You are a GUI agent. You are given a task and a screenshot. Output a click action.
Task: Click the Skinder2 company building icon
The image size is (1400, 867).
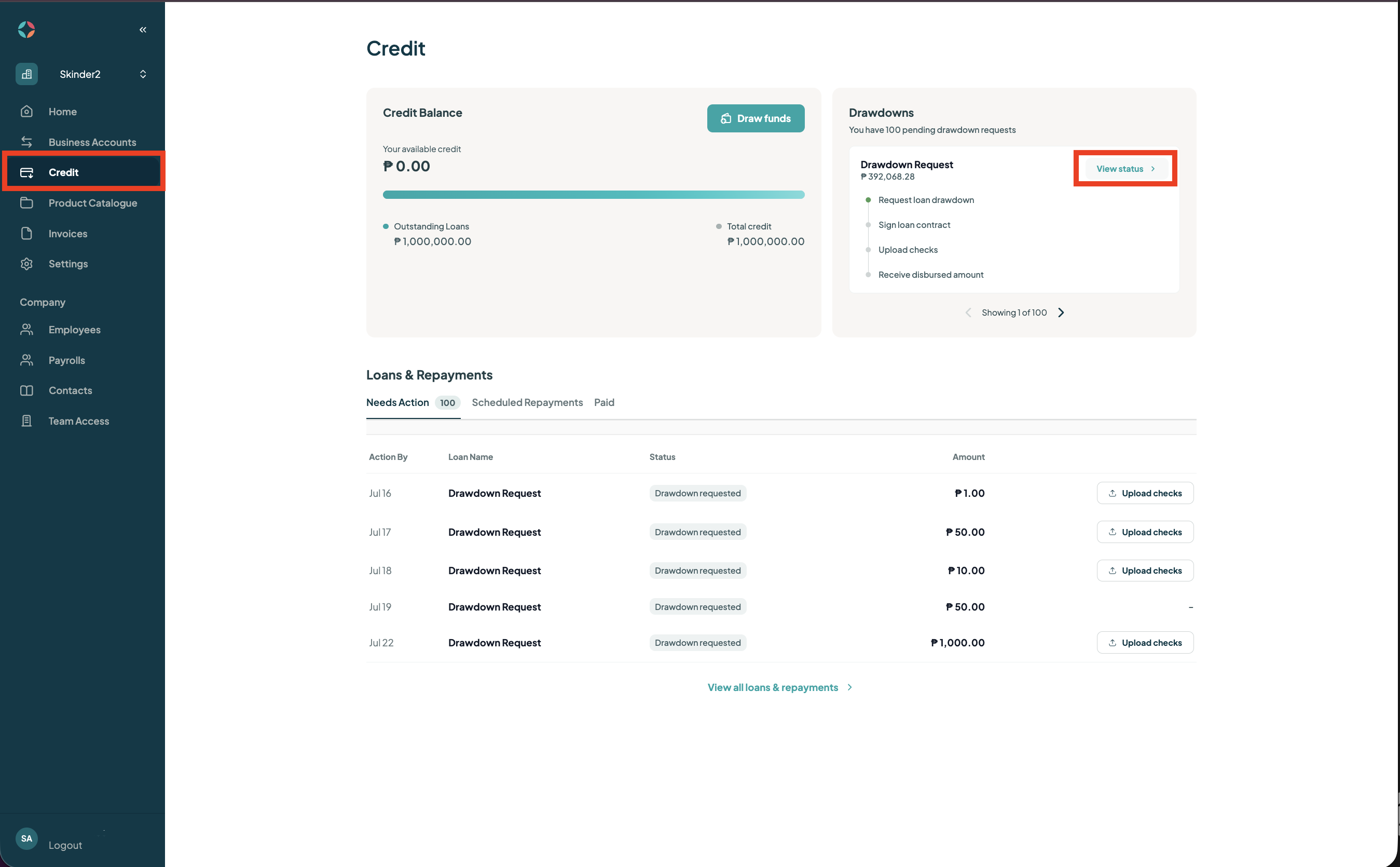coord(26,74)
